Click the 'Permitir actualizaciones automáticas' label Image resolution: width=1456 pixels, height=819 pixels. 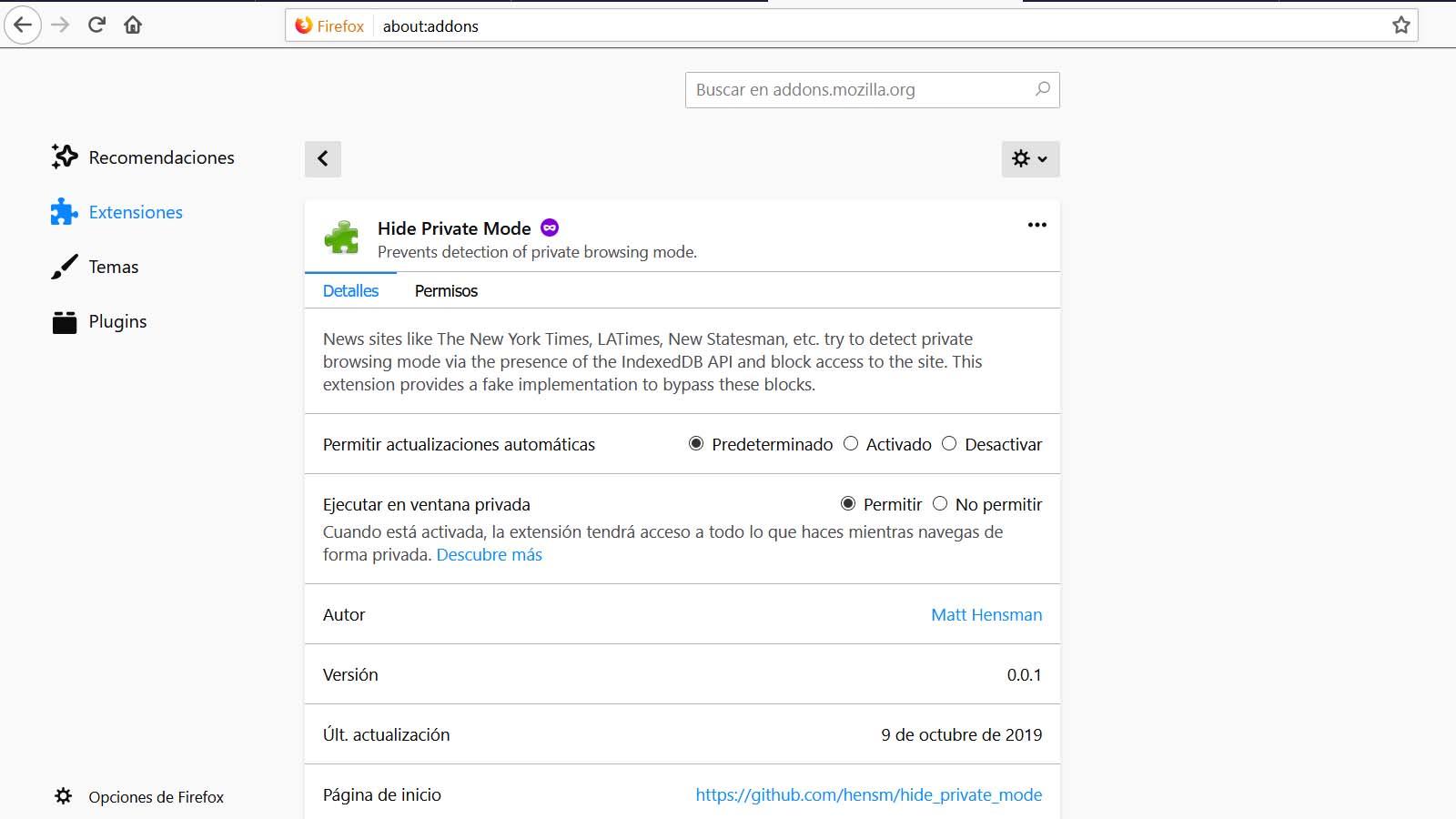pos(459,445)
